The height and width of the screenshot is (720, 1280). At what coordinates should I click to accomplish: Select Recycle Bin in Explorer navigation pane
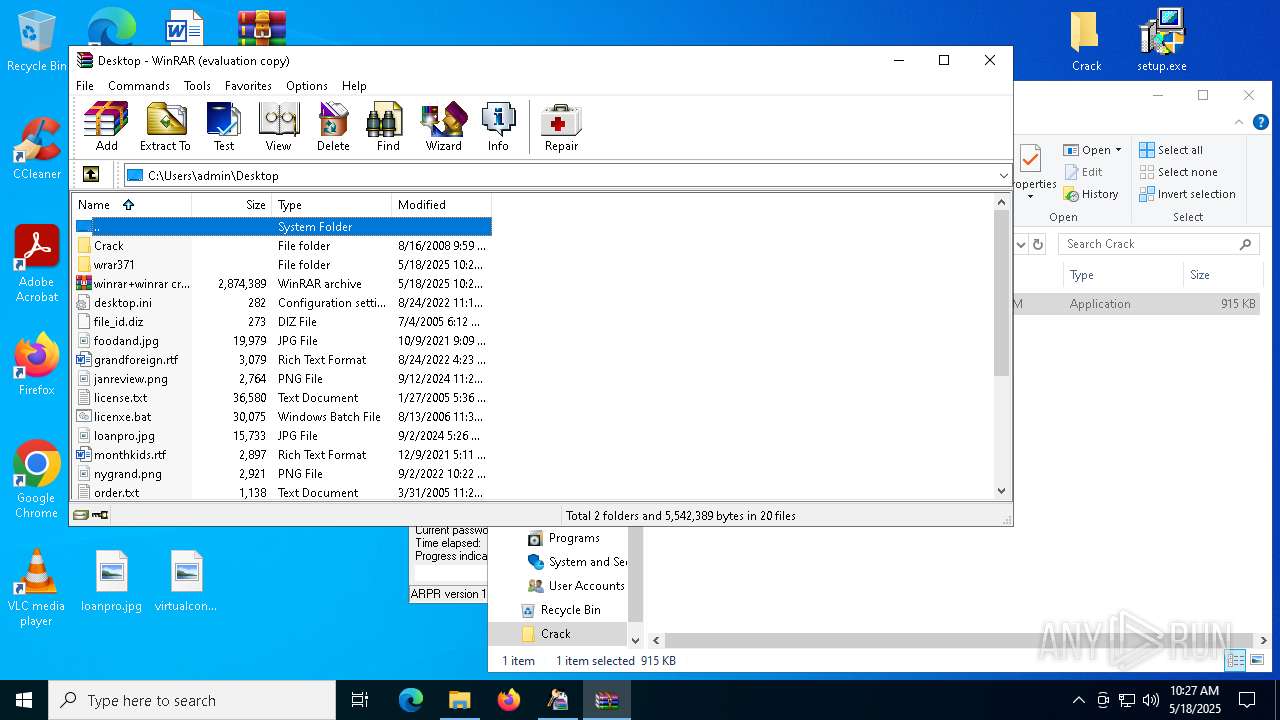(560, 610)
